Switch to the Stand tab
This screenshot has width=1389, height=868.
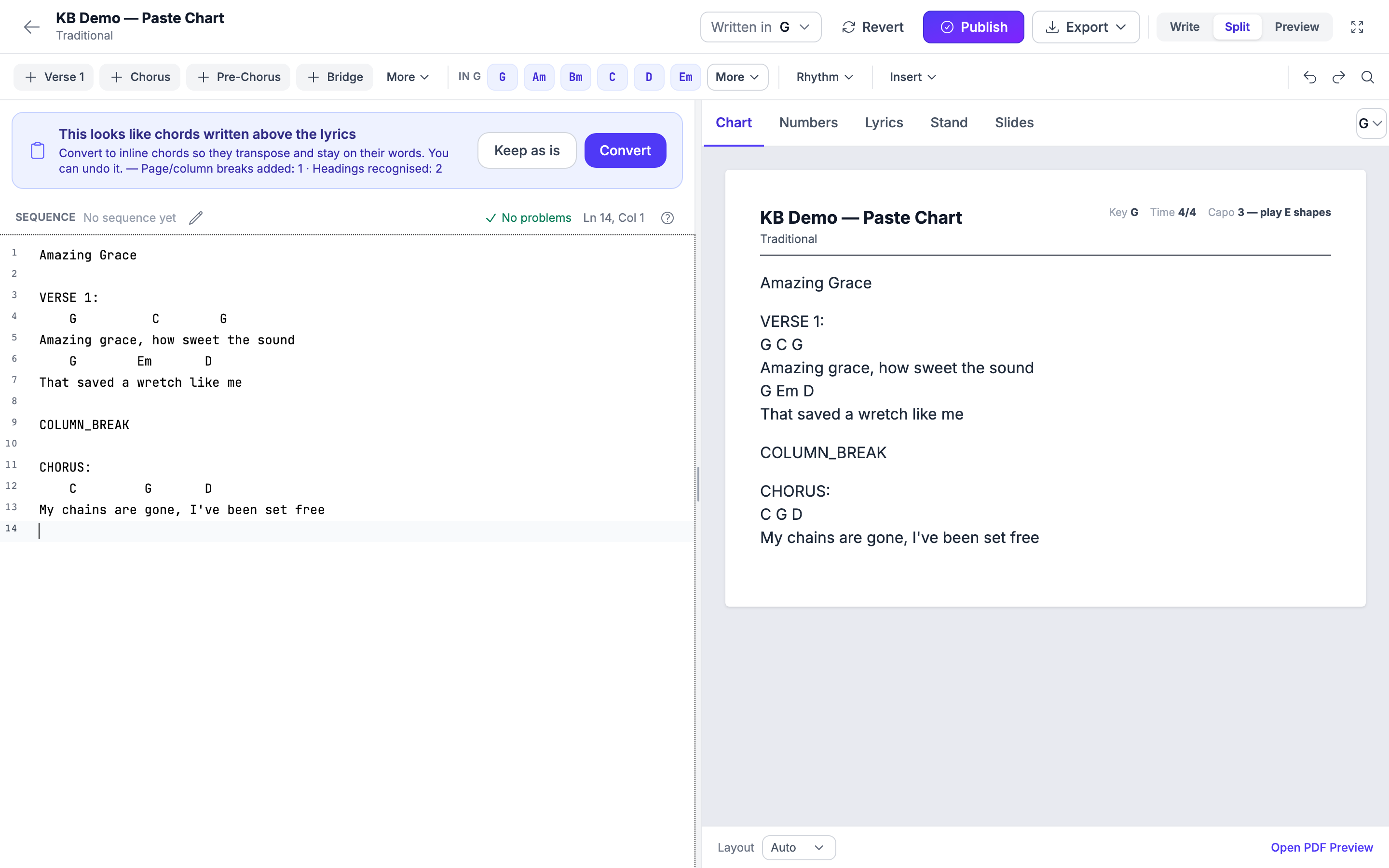(949, 123)
